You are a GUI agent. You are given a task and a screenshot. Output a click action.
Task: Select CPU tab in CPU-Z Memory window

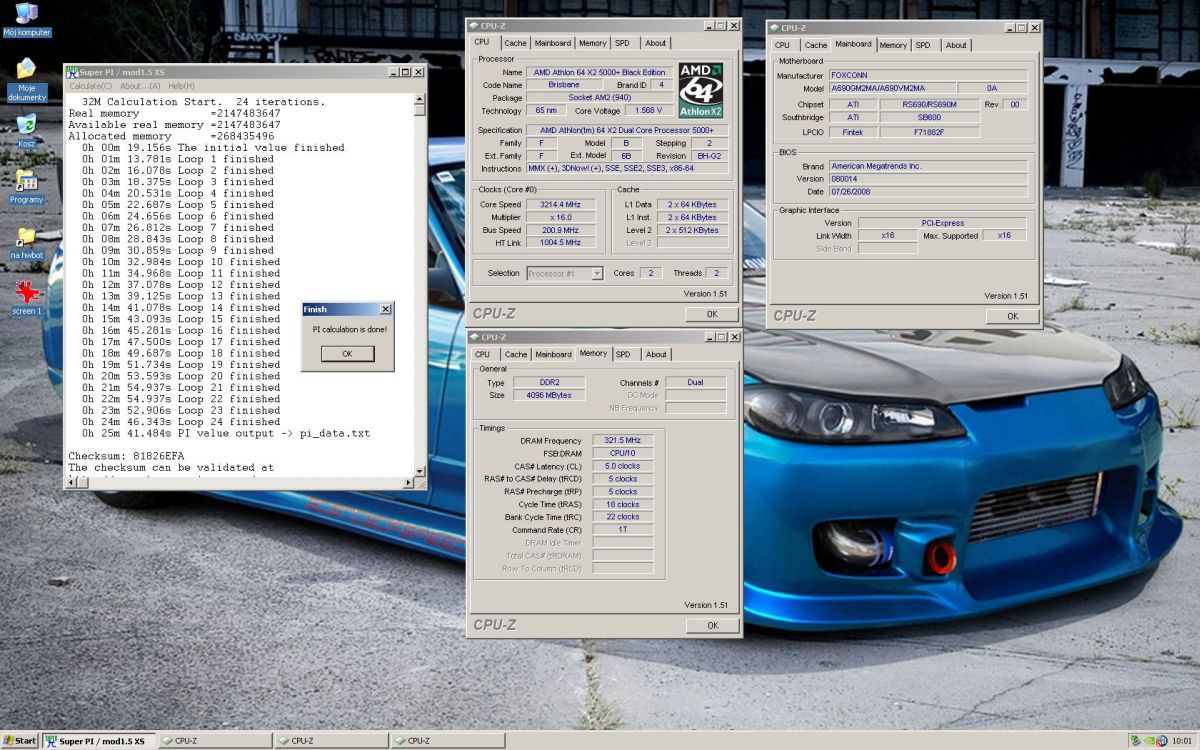click(x=482, y=354)
